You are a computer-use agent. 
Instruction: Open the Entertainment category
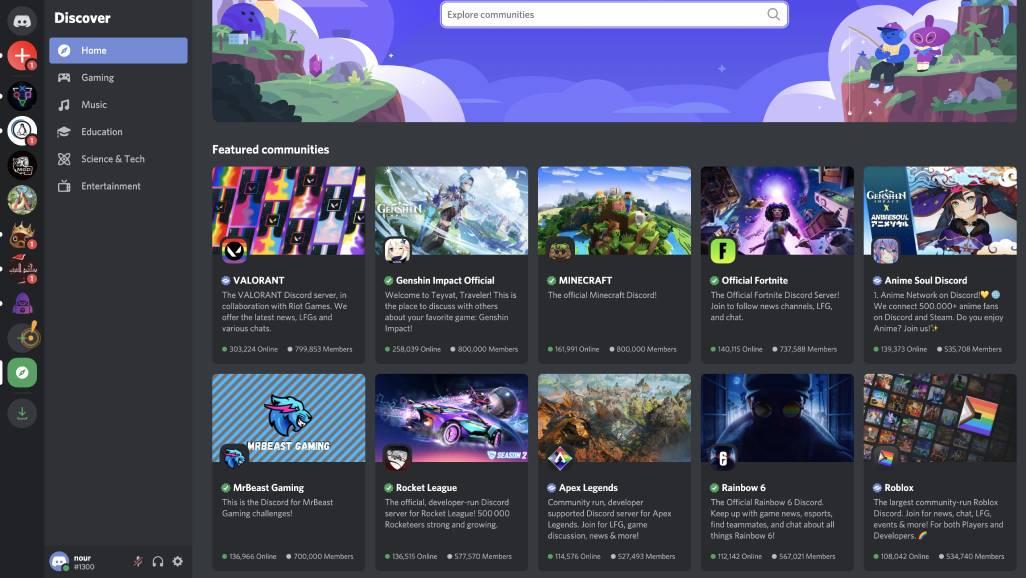click(x=118, y=186)
